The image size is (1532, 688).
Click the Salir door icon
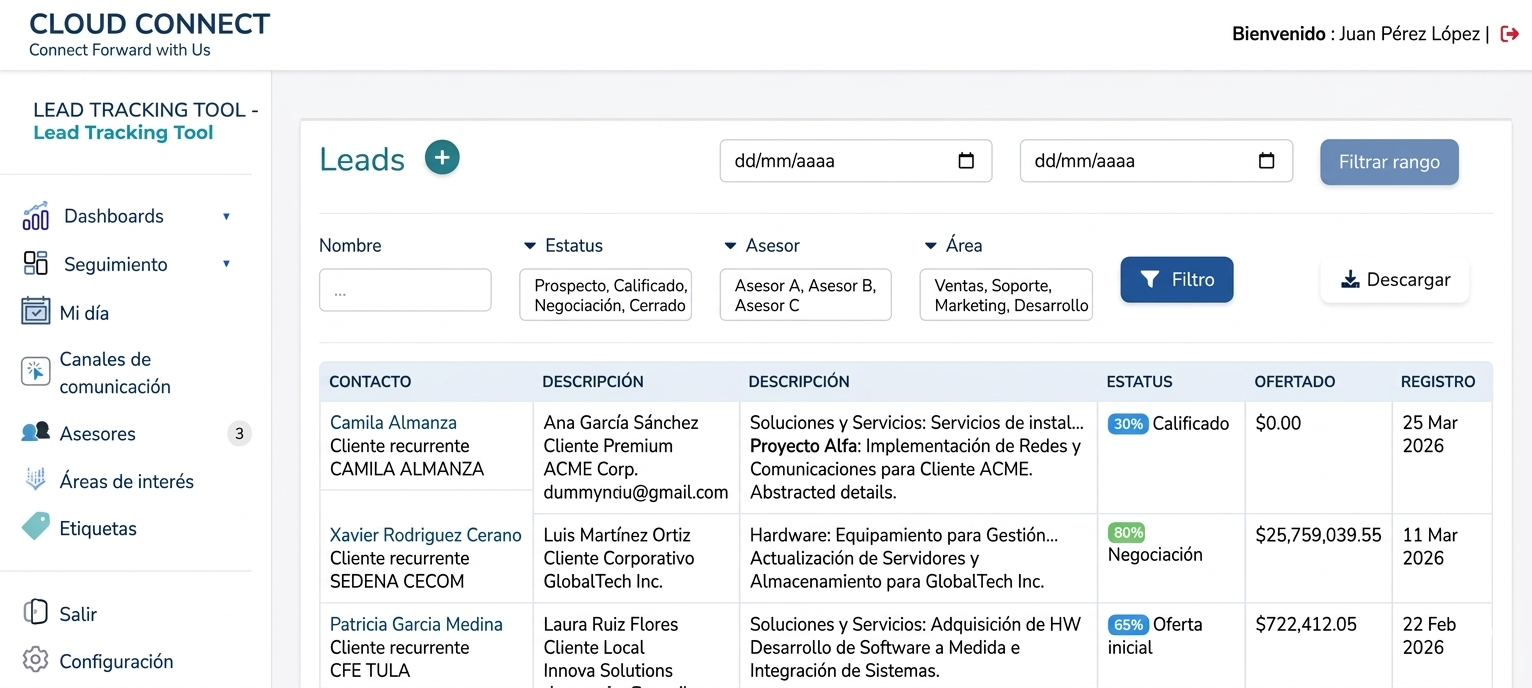(x=35, y=612)
